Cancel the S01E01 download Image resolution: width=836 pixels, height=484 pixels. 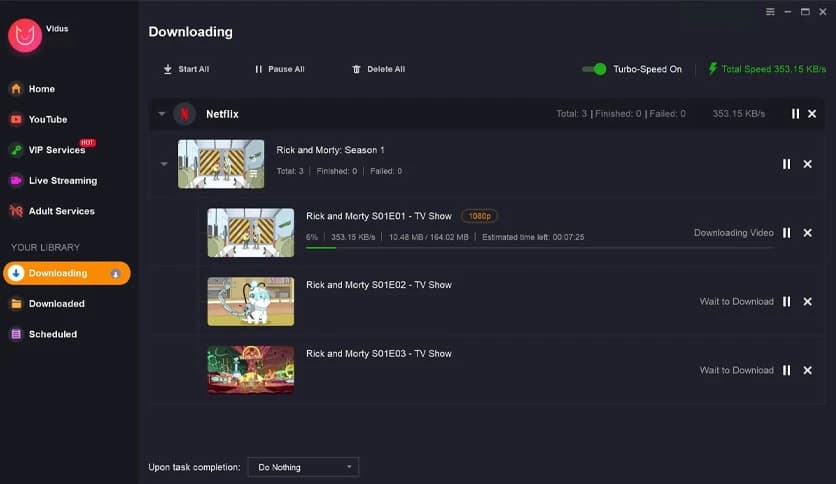pos(808,233)
